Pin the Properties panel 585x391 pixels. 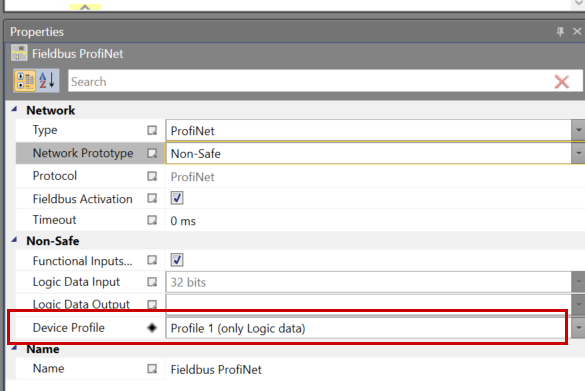pos(560,31)
